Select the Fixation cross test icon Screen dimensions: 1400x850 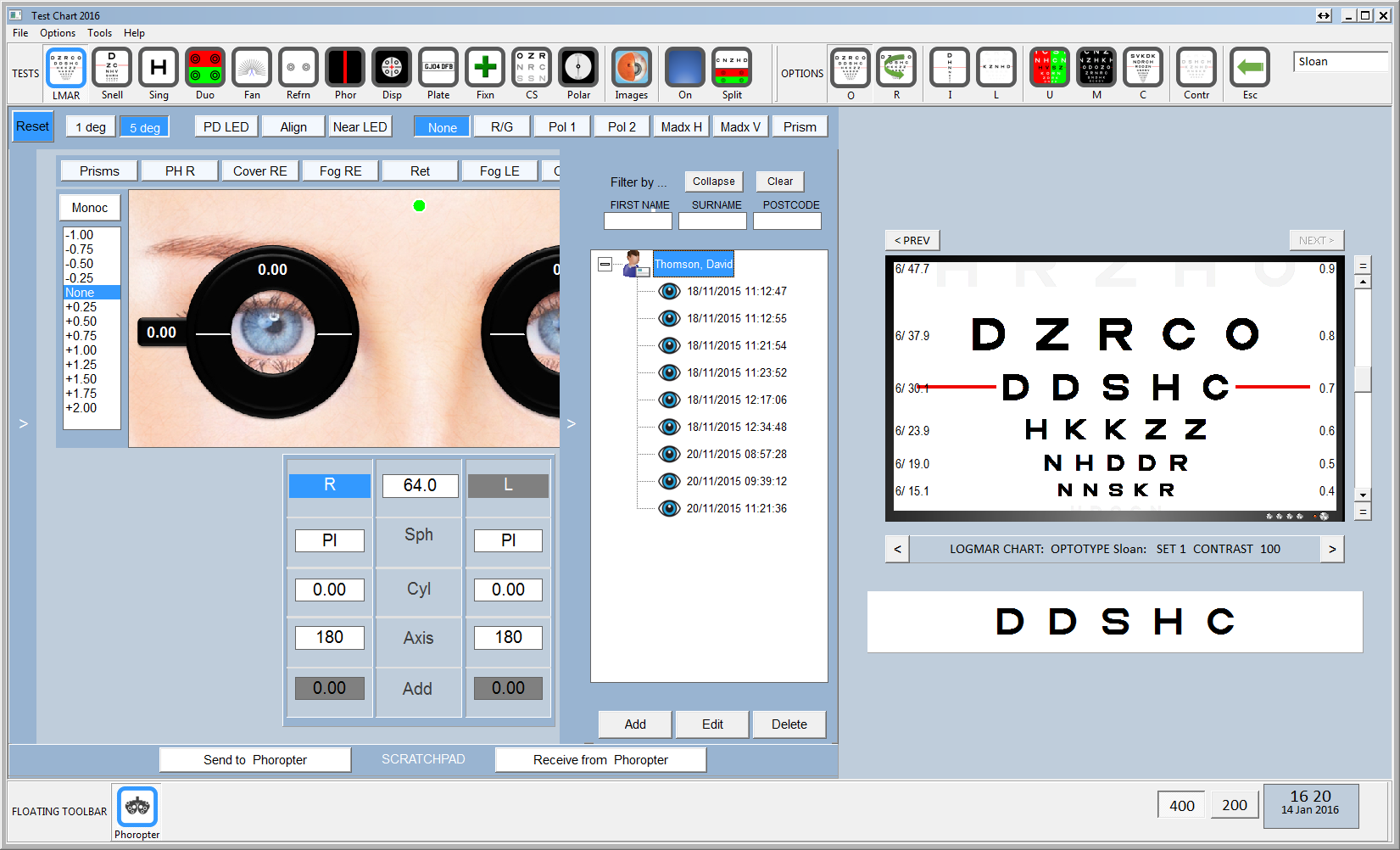coord(485,68)
